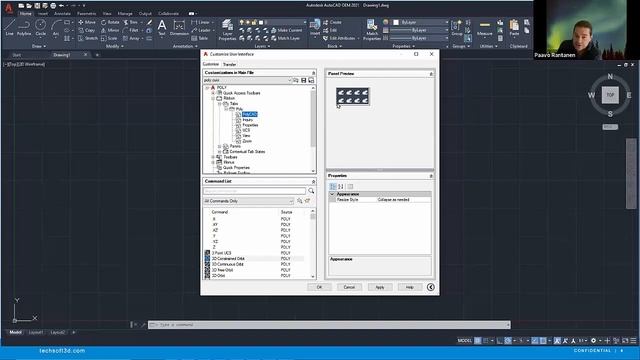Click the round collapse-dialog arrow button
The image size is (640, 360).
coord(431,287)
